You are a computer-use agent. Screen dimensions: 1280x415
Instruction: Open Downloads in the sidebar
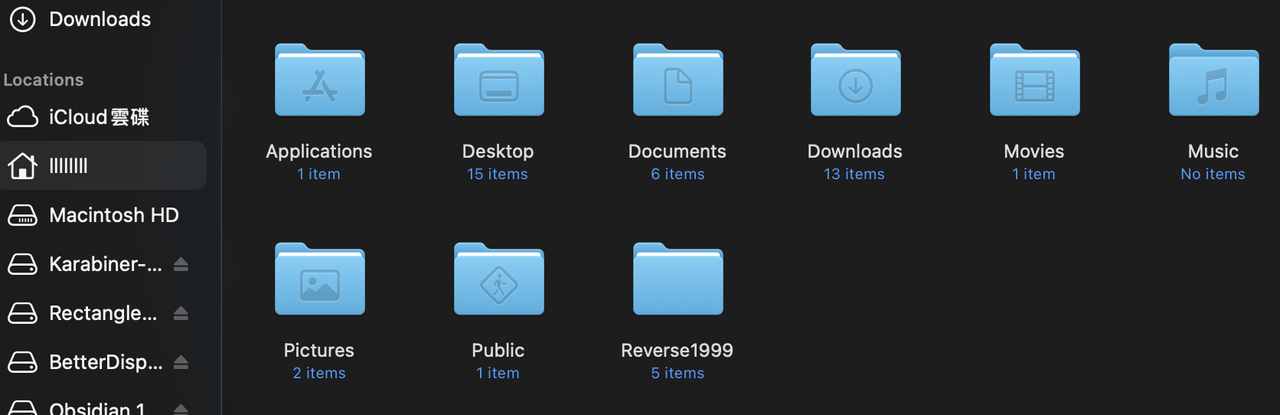click(100, 19)
